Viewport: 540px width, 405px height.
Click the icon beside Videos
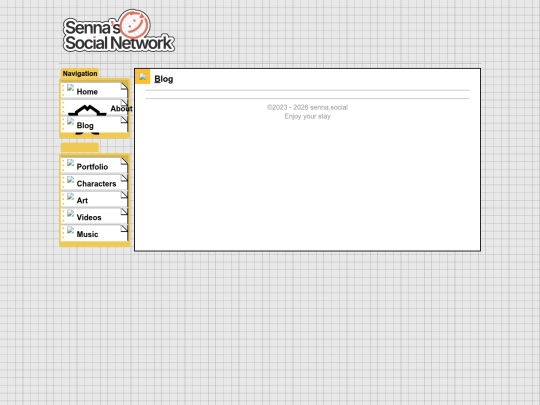70,214
